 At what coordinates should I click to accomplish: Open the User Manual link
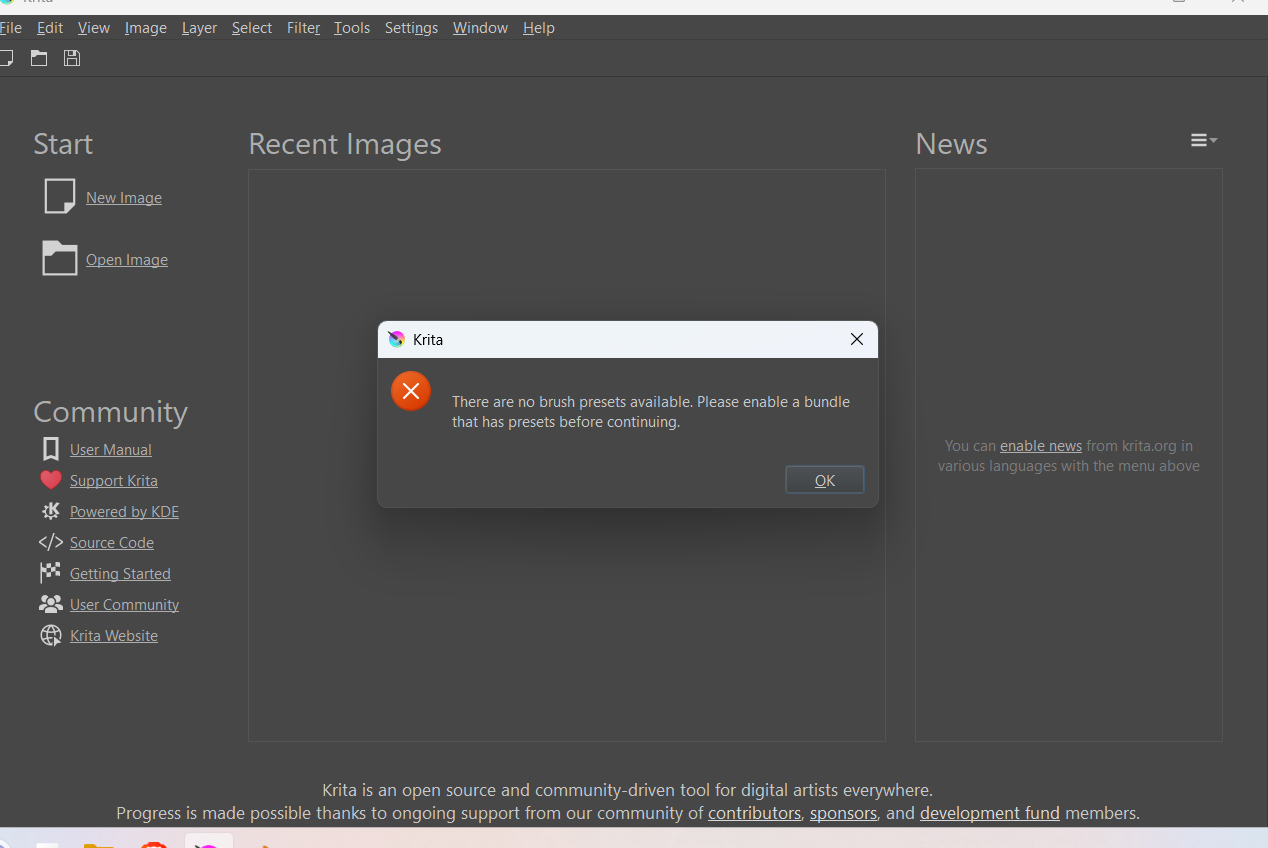click(x=111, y=450)
